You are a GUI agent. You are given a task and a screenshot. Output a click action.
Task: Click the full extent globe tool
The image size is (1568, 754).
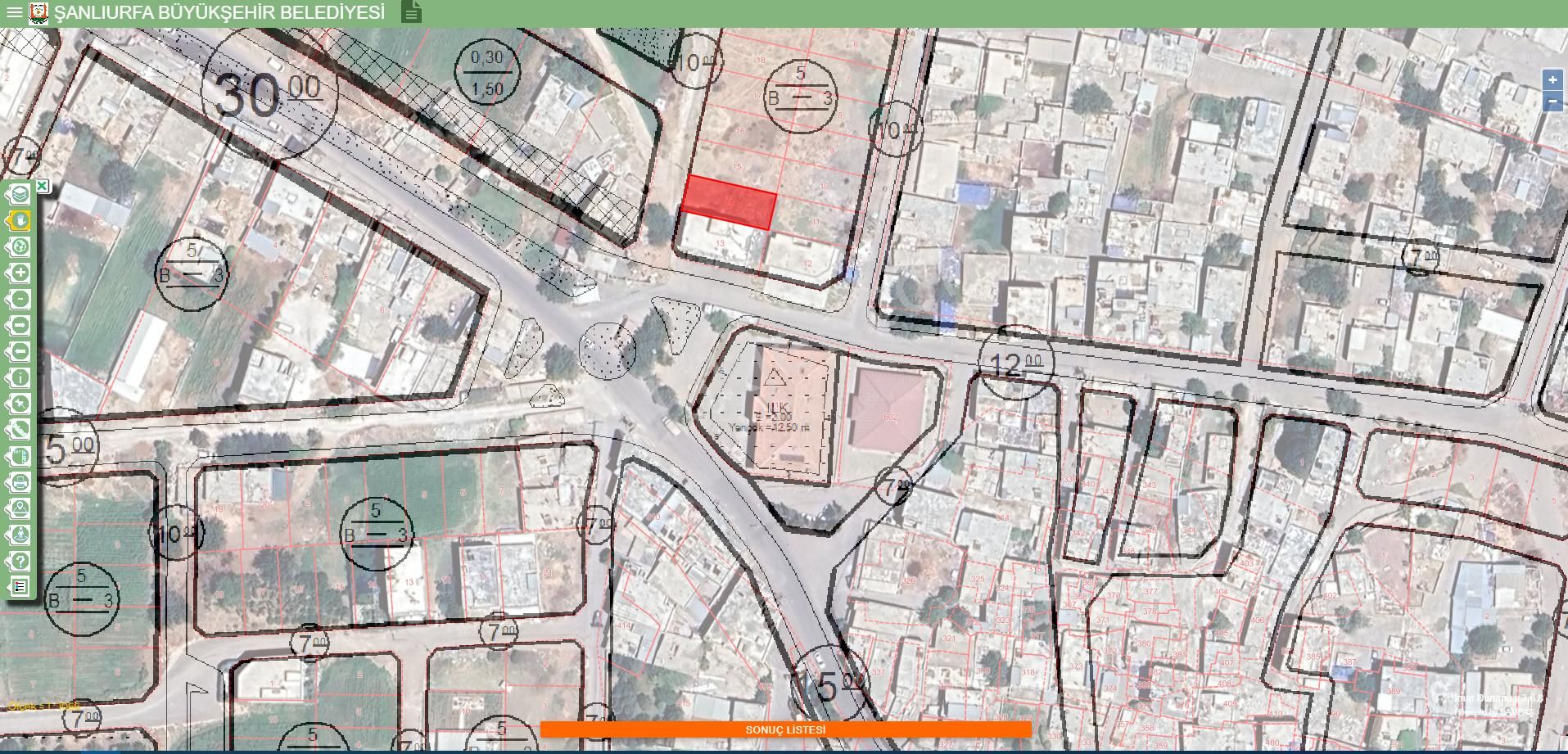point(20,246)
